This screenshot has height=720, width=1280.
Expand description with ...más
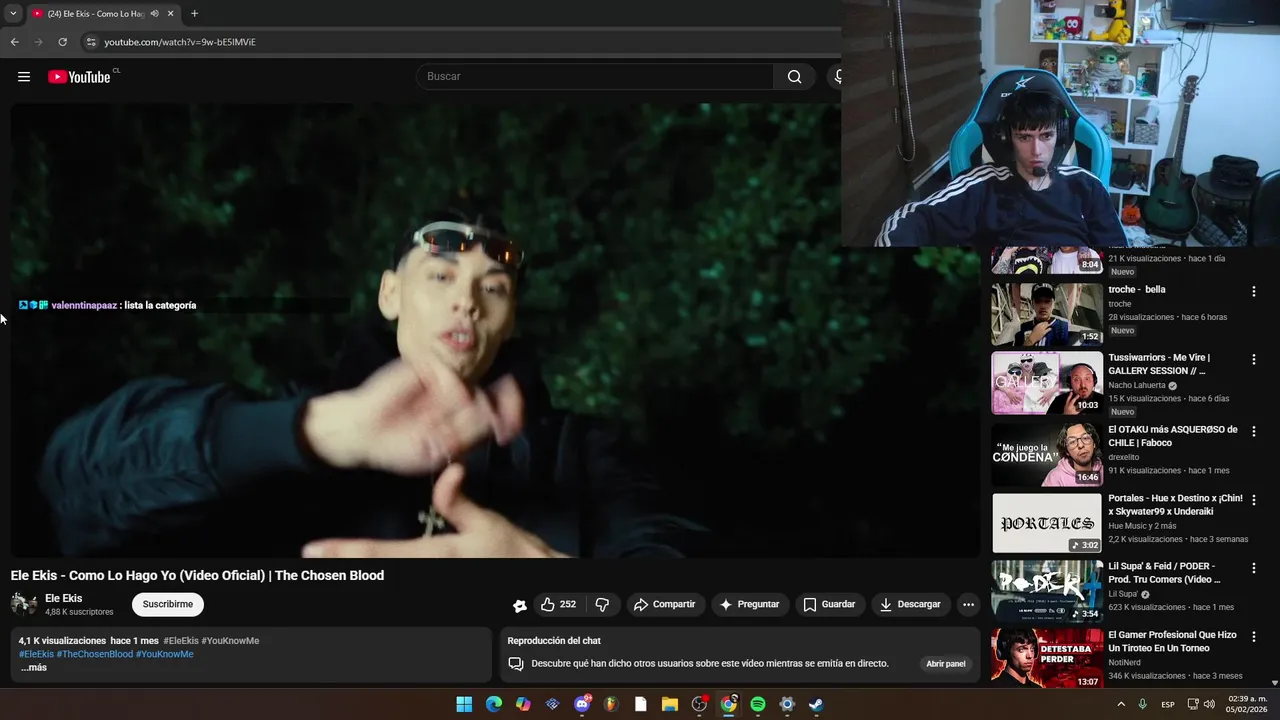pyautogui.click(x=33, y=667)
